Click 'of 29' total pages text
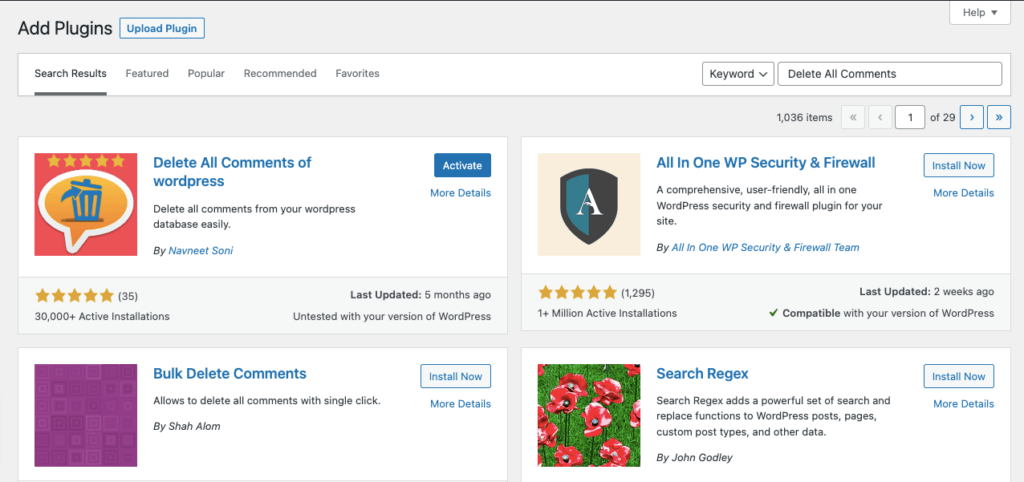Screen dimensions: 1024x482 pyautogui.click(x=942, y=118)
